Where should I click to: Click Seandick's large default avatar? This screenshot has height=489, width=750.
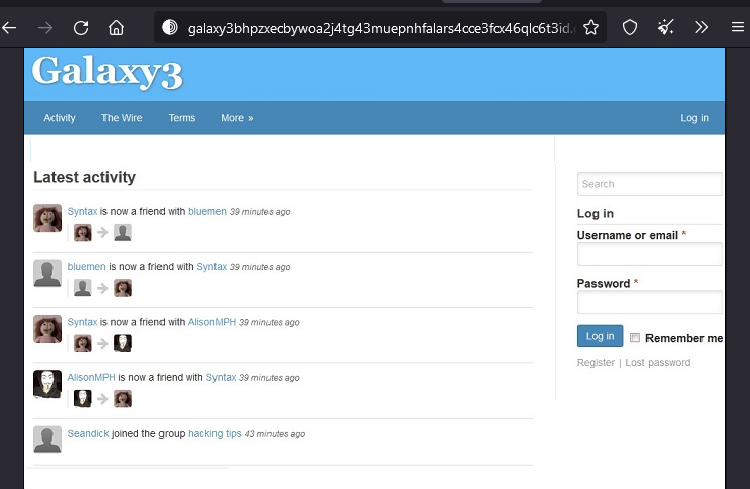tap(47, 439)
